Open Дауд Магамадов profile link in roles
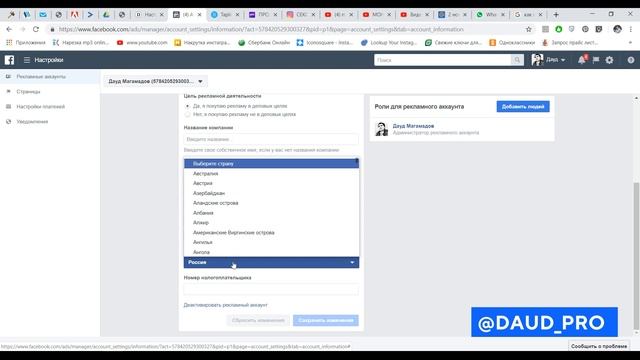Screen dimensions: 640x360 point(413,126)
